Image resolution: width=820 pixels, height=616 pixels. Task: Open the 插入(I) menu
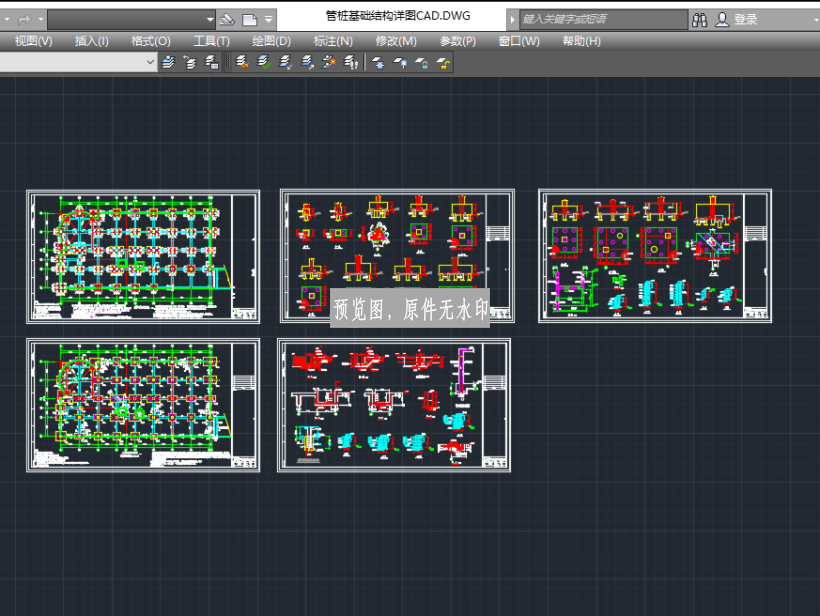coord(92,41)
